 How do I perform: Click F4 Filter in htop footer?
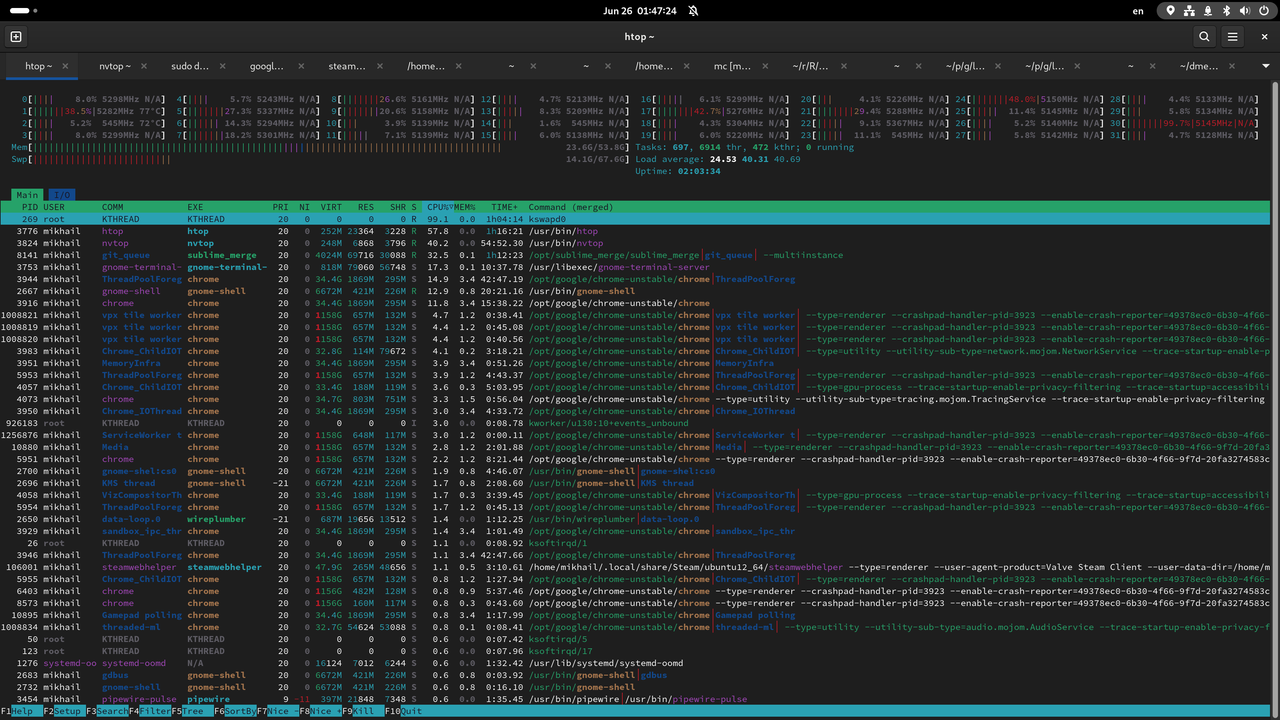click(150, 711)
